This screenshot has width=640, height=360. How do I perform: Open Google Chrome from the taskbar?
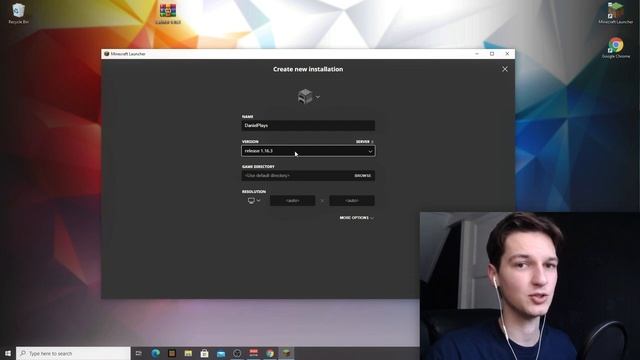coord(270,353)
